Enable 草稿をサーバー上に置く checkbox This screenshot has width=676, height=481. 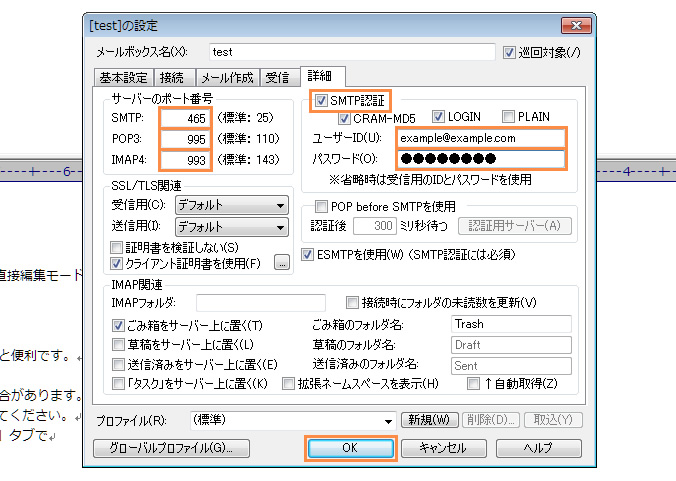click(x=118, y=345)
